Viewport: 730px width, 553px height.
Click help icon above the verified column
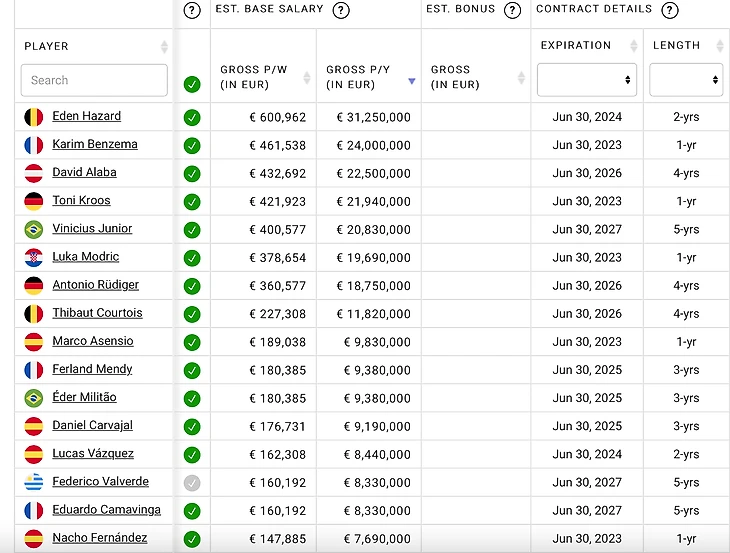coord(192,10)
